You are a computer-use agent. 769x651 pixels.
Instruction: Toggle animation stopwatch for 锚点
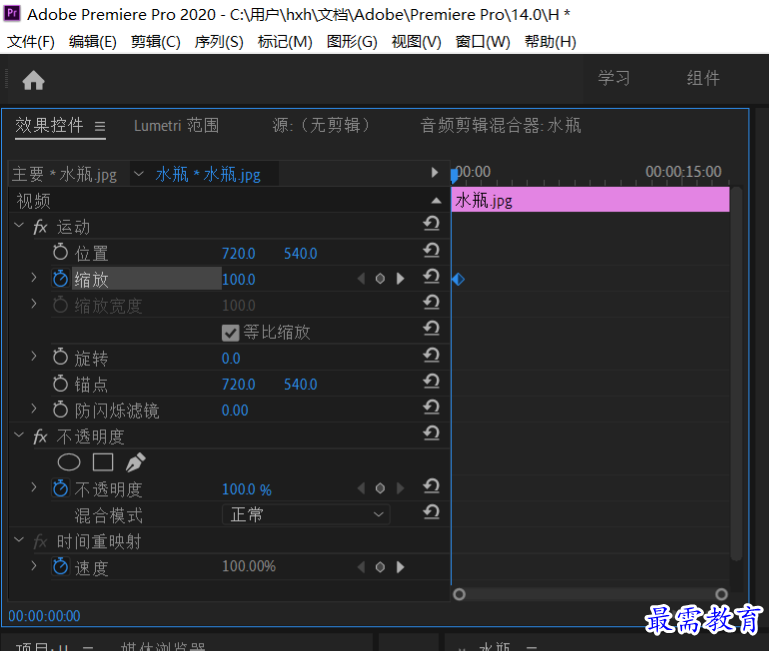click(60, 384)
